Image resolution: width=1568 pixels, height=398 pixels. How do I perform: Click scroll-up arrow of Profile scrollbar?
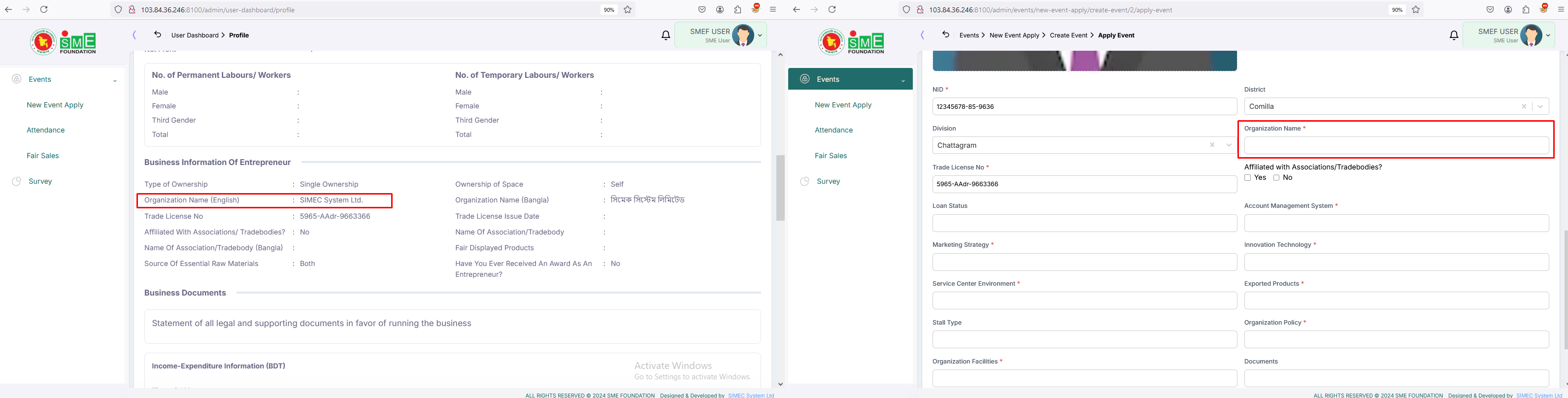click(x=780, y=55)
